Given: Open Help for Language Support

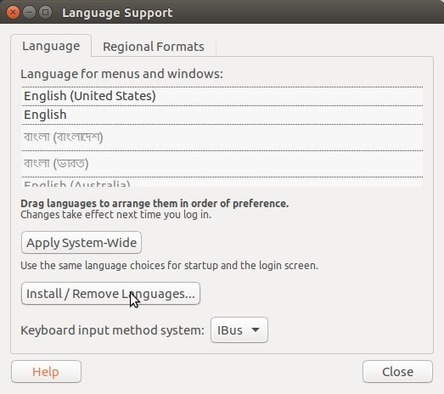Looking at the screenshot, I should (46, 372).
